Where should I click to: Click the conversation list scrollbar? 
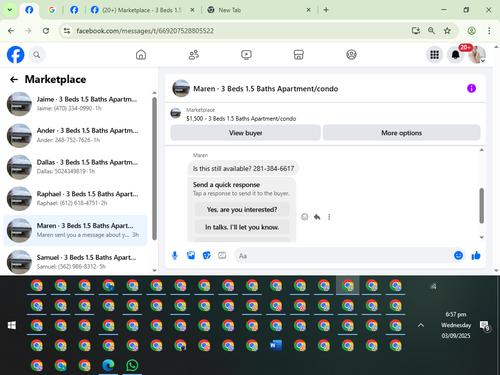[154, 168]
